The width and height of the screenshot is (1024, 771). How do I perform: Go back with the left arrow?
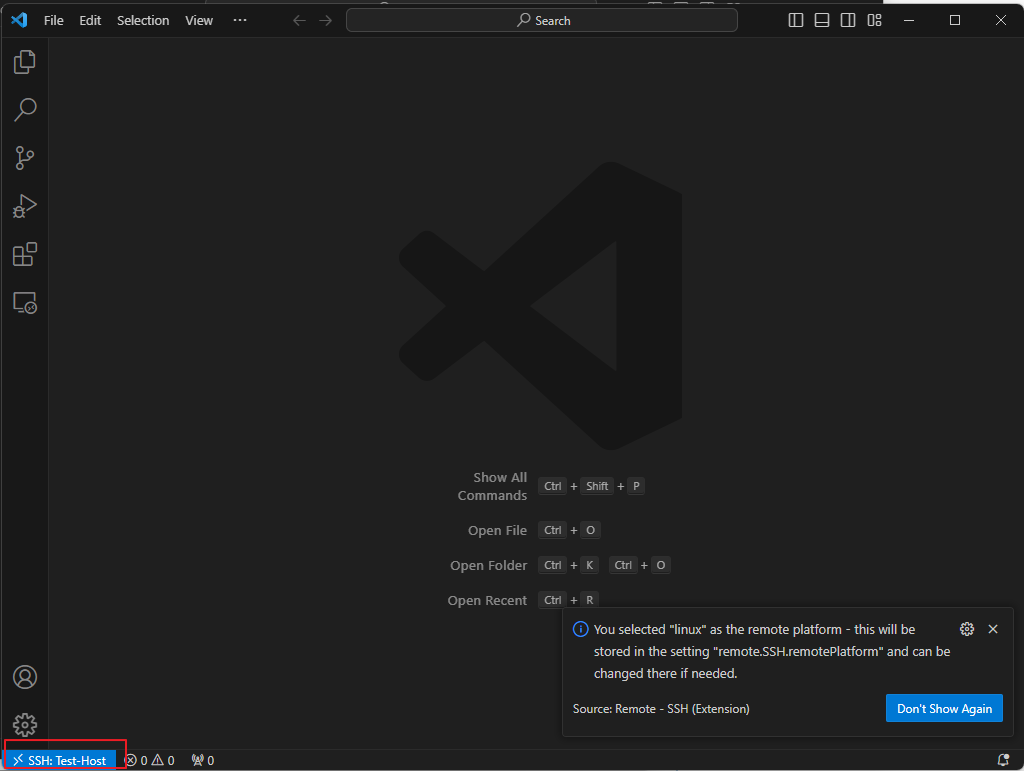point(299,20)
